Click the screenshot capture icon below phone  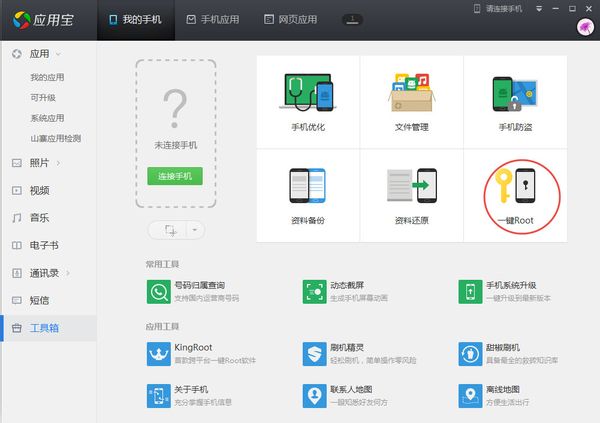point(170,230)
